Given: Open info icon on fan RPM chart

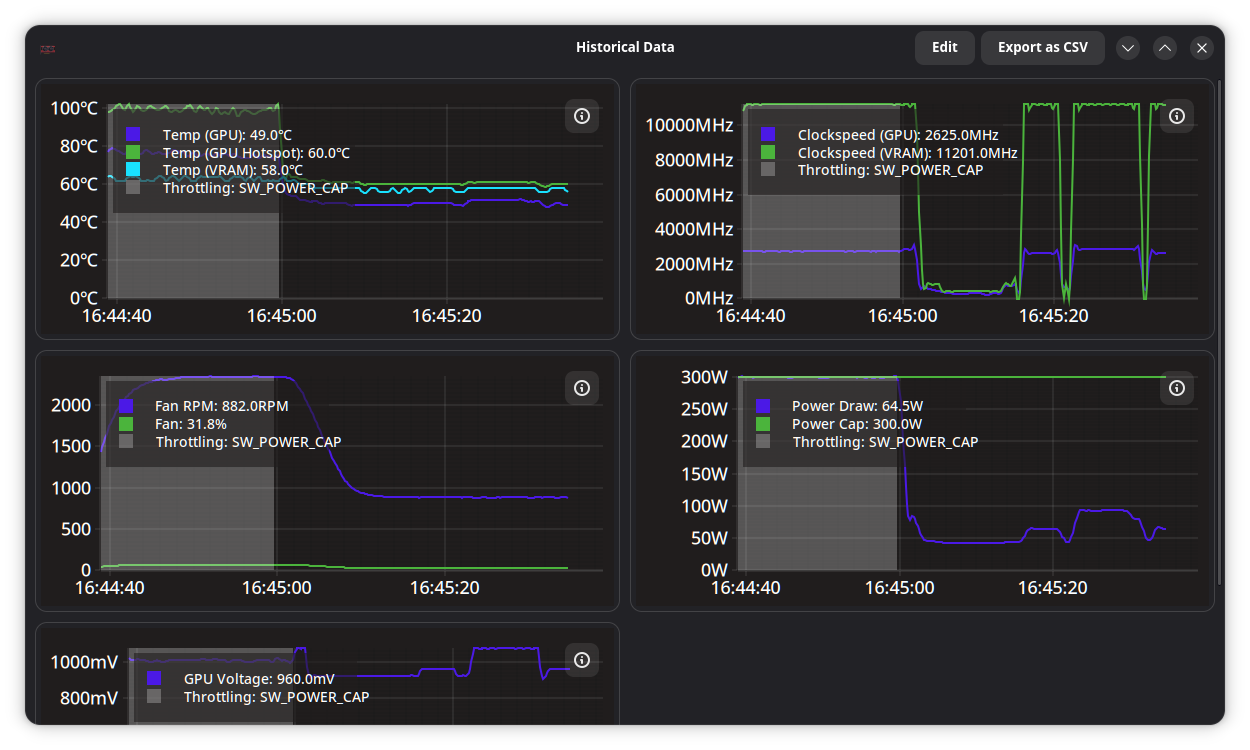Looking at the screenshot, I should point(582,388).
